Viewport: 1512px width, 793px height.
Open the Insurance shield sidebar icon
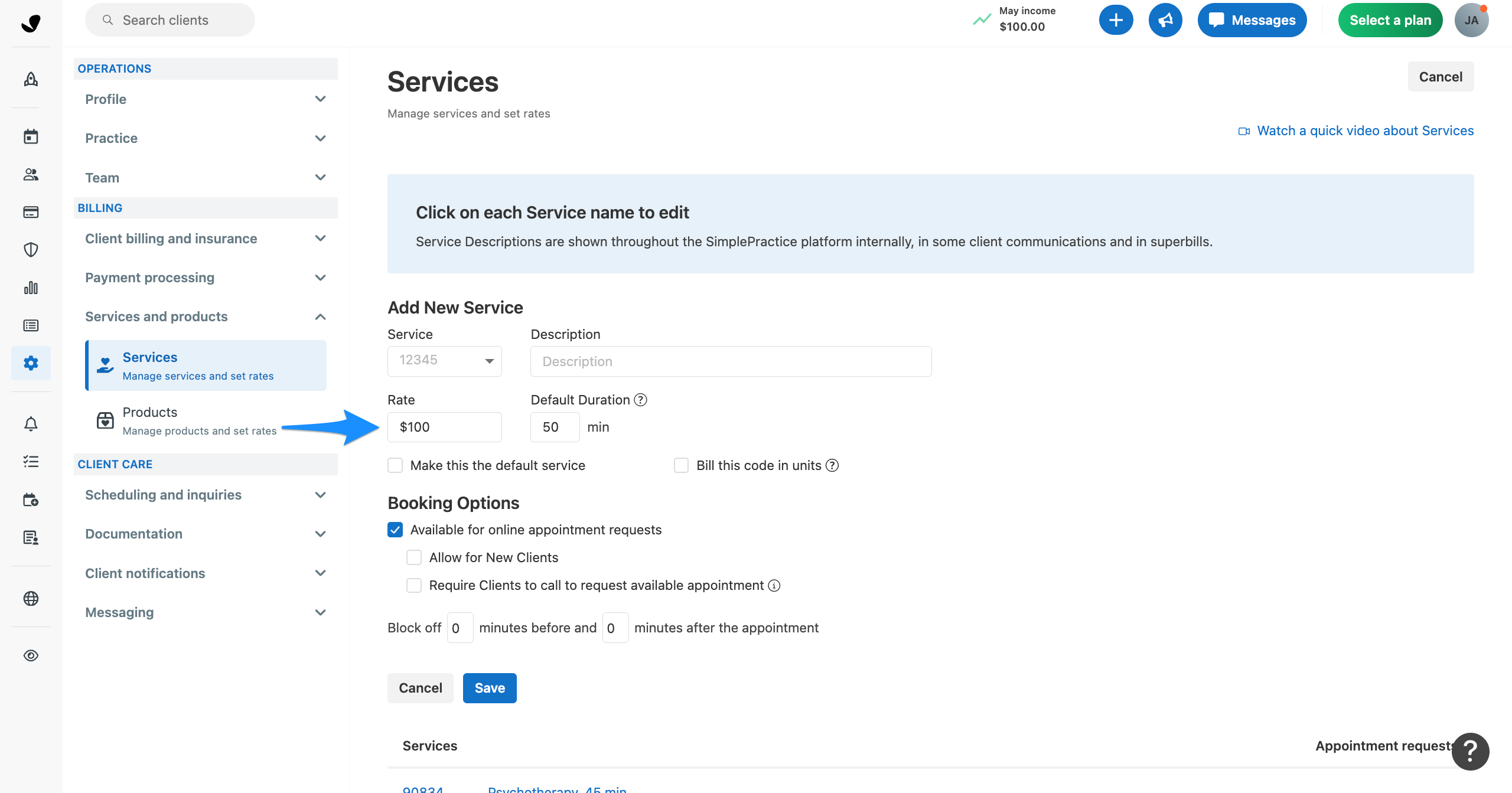point(31,250)
